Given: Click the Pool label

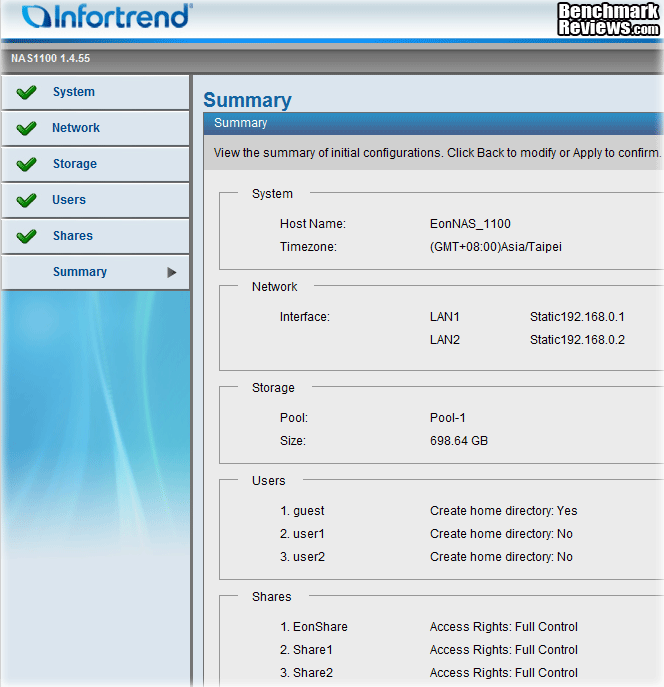Looking at the screenshot, I should (x=294, y=418).
